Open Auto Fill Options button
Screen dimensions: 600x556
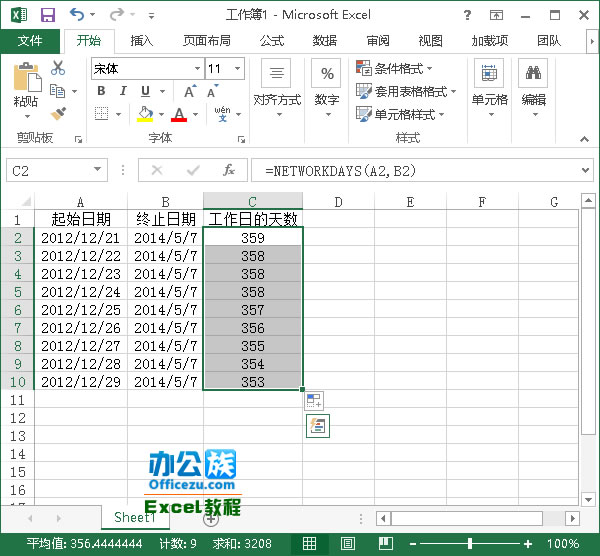[x=314, y=401]
